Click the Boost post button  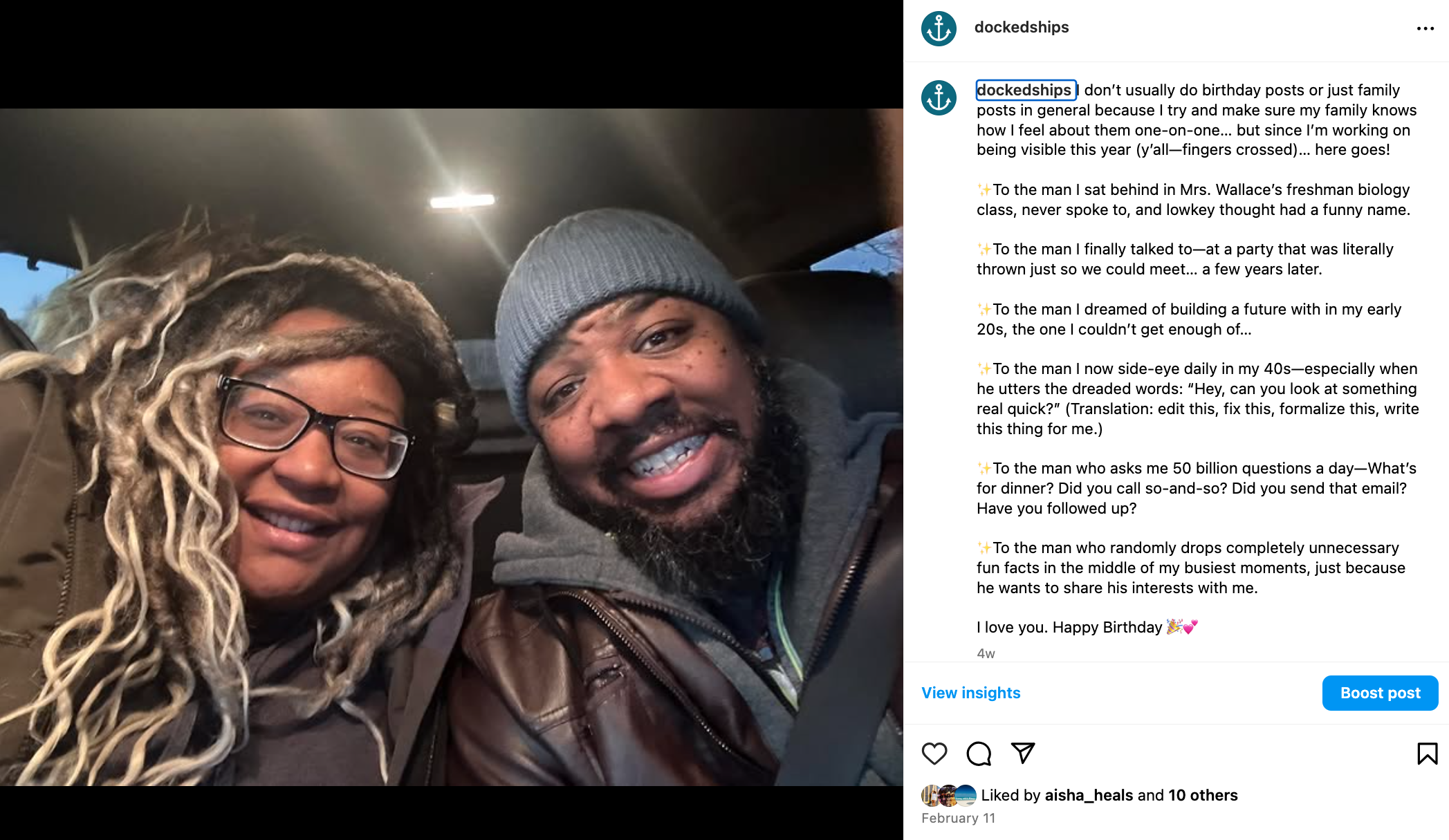(x=1380, y=693)
